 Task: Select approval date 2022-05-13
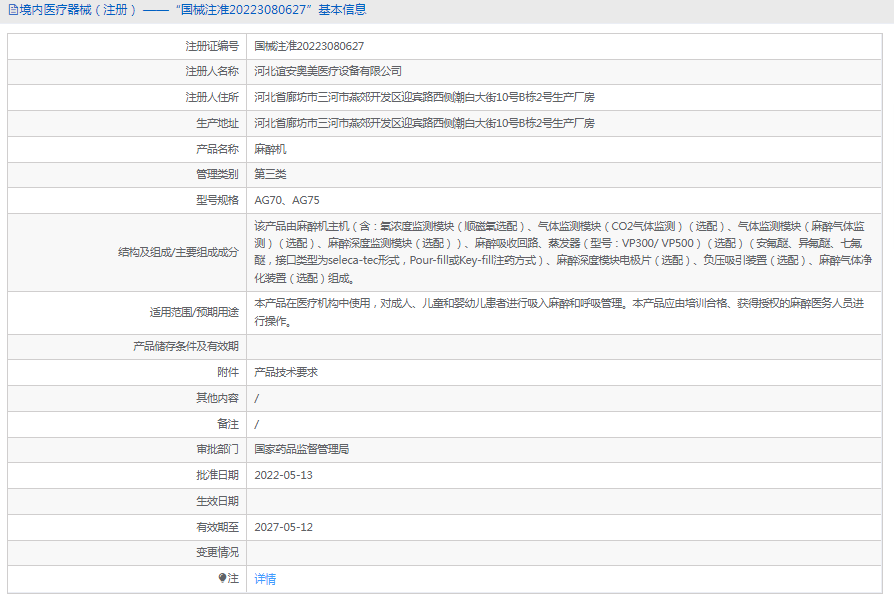click(x=283, y=475)
